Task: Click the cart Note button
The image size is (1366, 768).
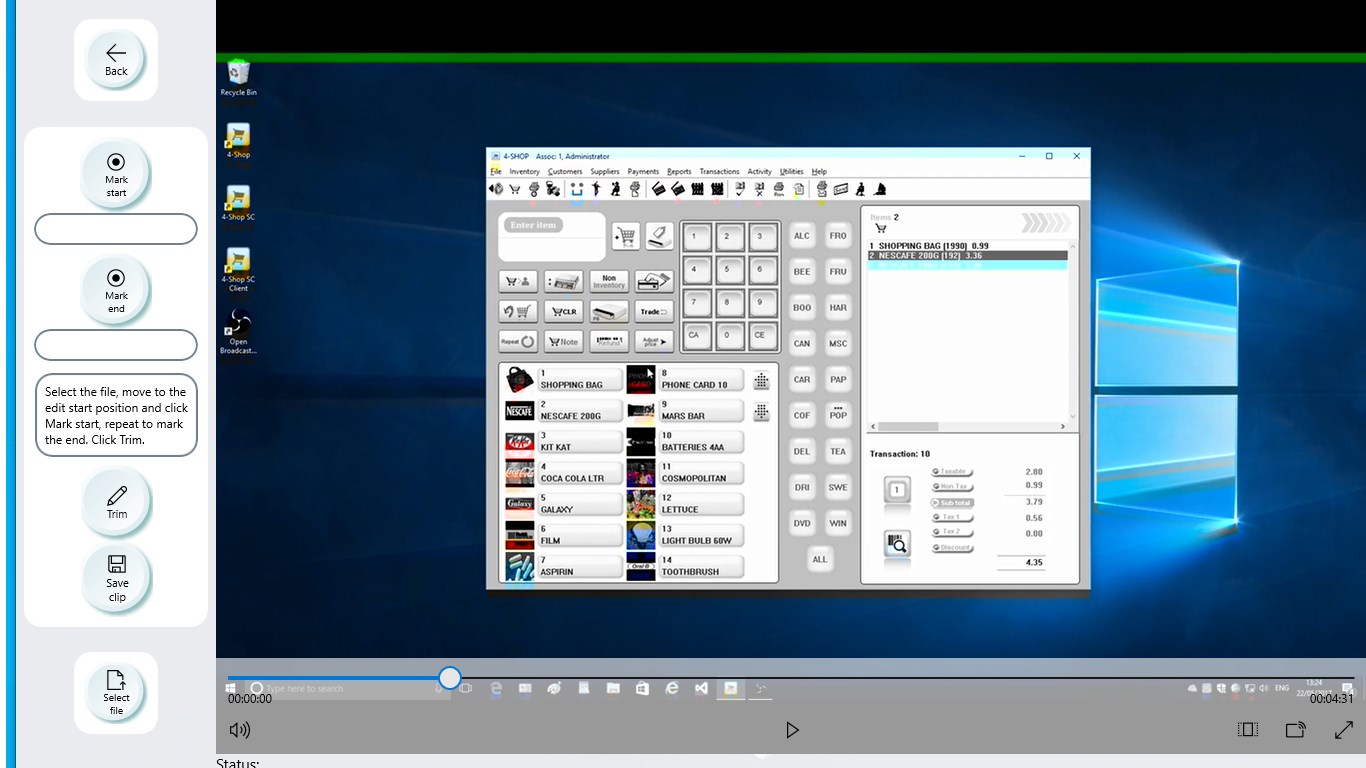Action: (x=563, y=342)
